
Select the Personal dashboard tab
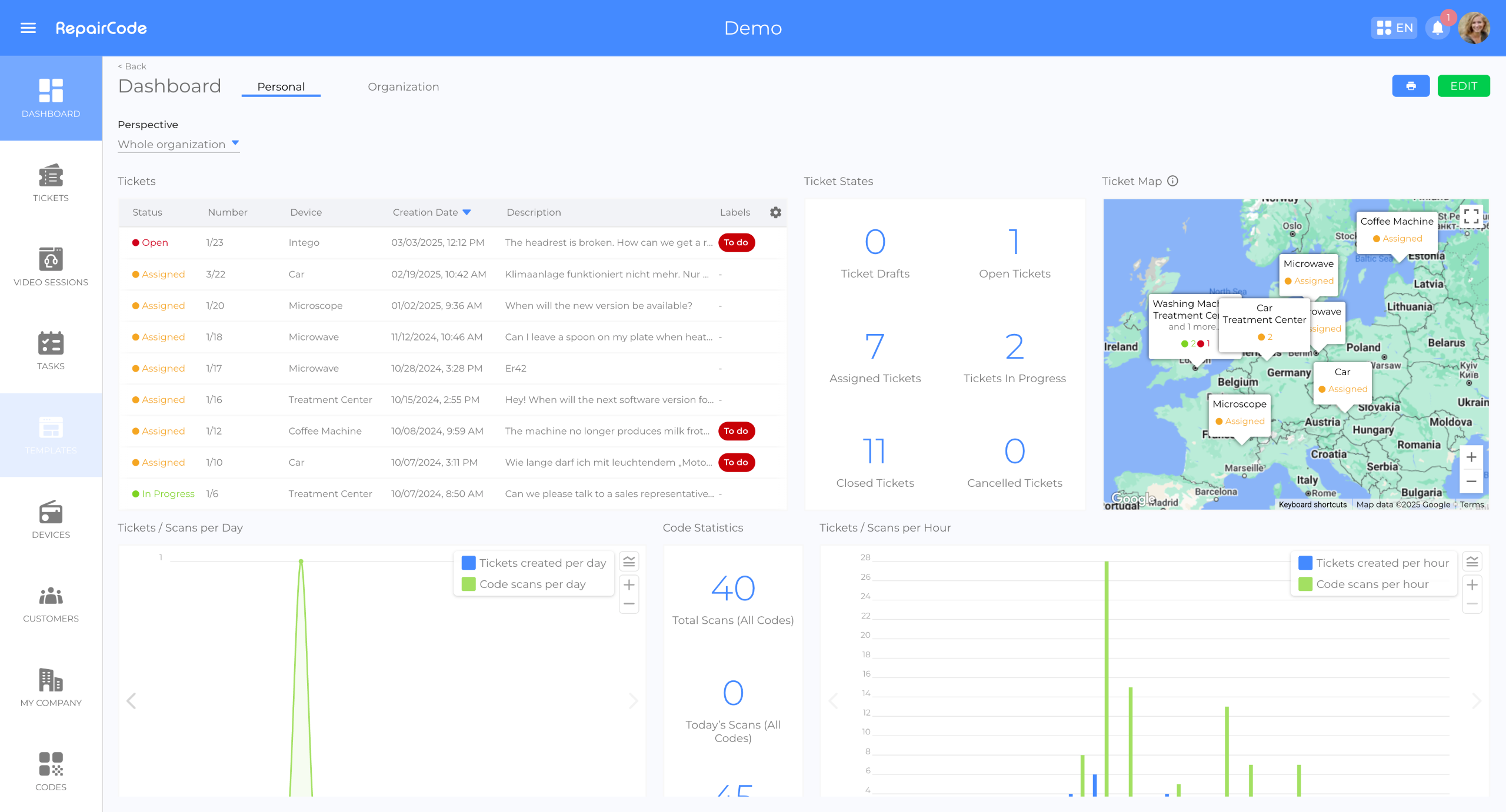[281, 86]
